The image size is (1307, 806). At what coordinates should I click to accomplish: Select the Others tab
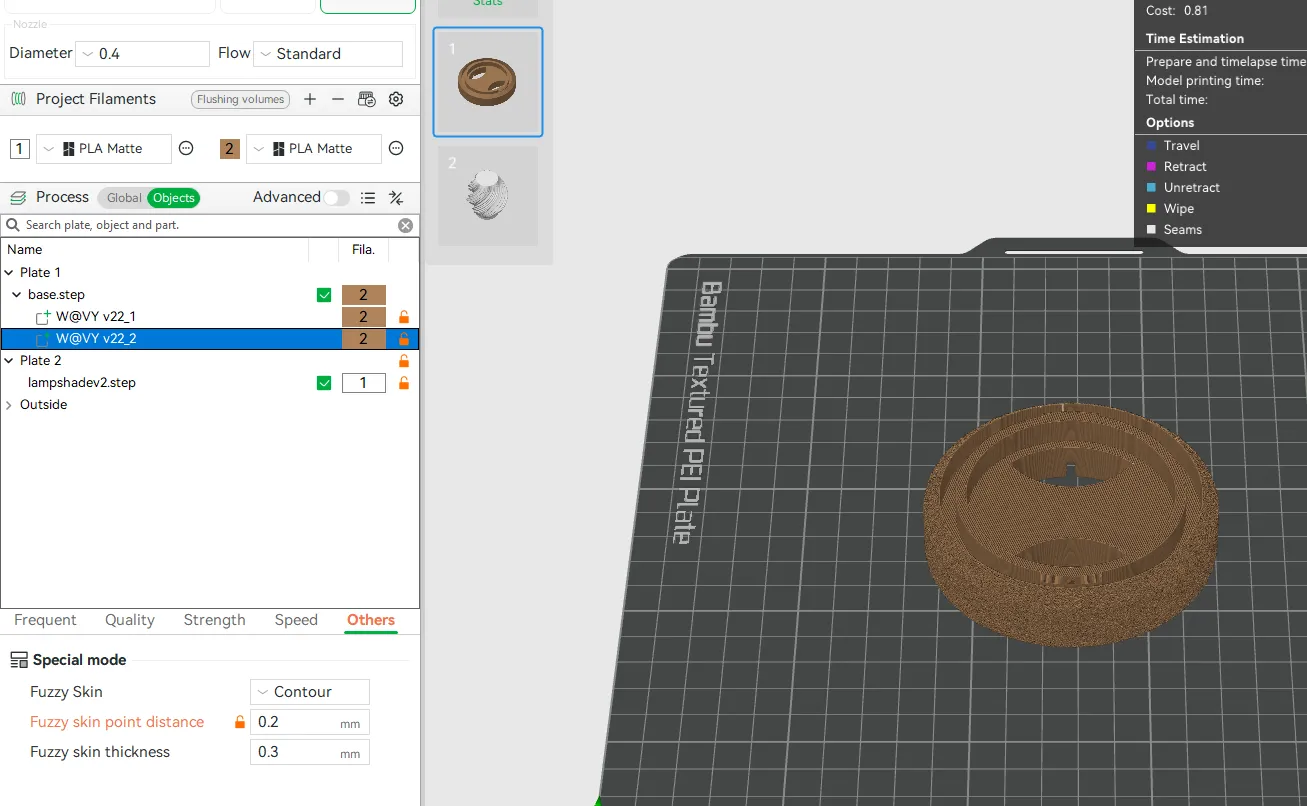371,620
